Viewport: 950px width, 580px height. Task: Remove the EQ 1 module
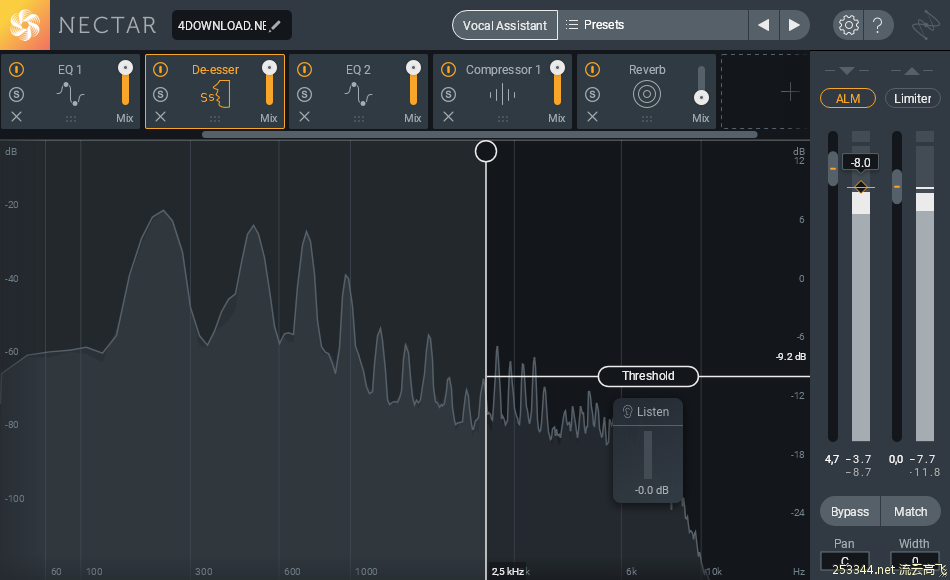tap(16, 117)
